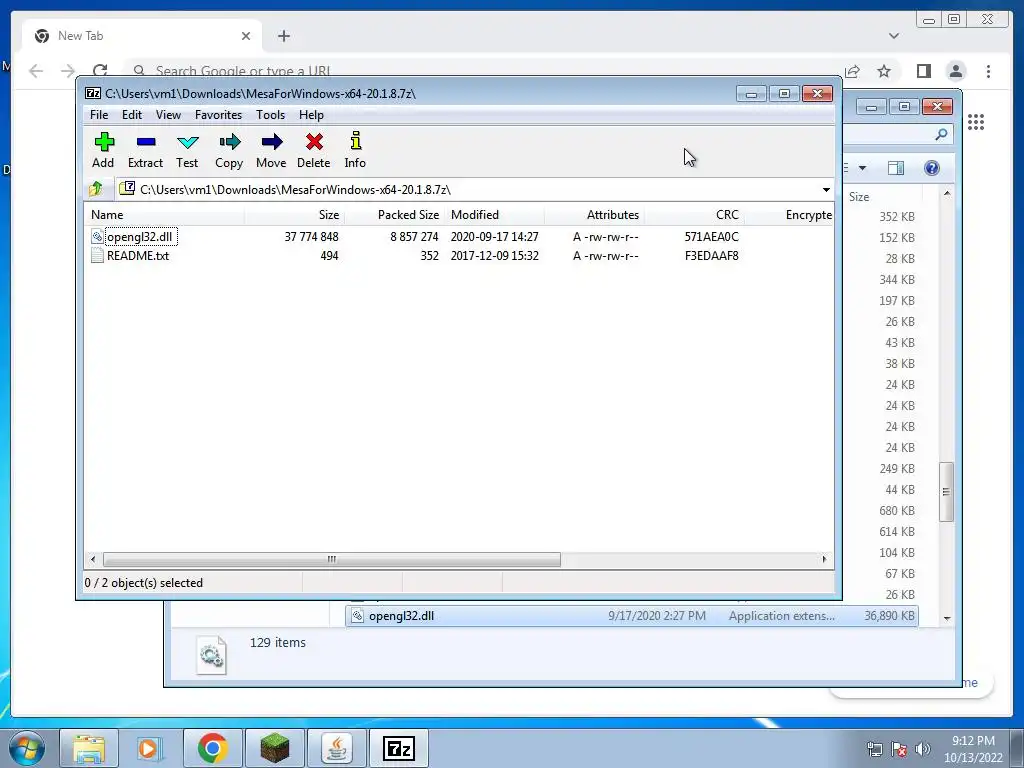The width and height of the screenshot is (1024, 768).
Task: Expand the Chrome tab search chevron
Action: tap(894, 36)
